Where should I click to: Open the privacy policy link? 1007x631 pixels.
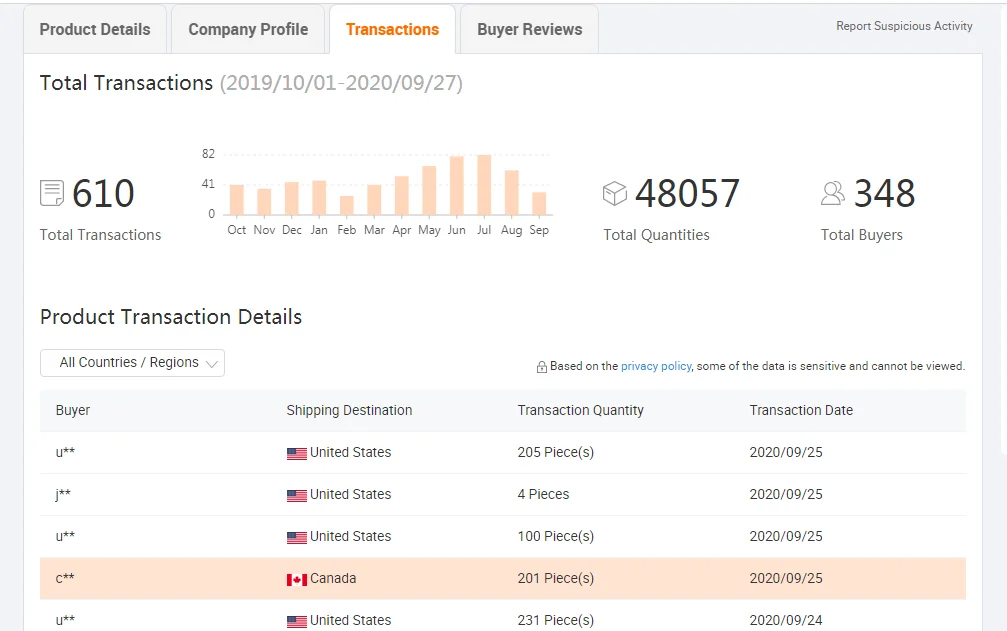point(656,366)
